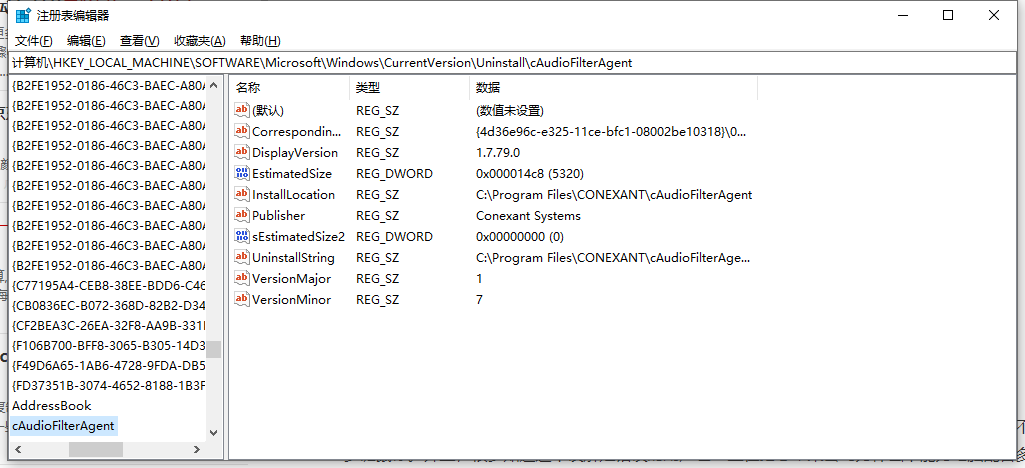Image resolution: width=1025 pixels, height=468 pixels.
Task: Select the AddressBook key in tree
Action: click(x=52, y=405)
